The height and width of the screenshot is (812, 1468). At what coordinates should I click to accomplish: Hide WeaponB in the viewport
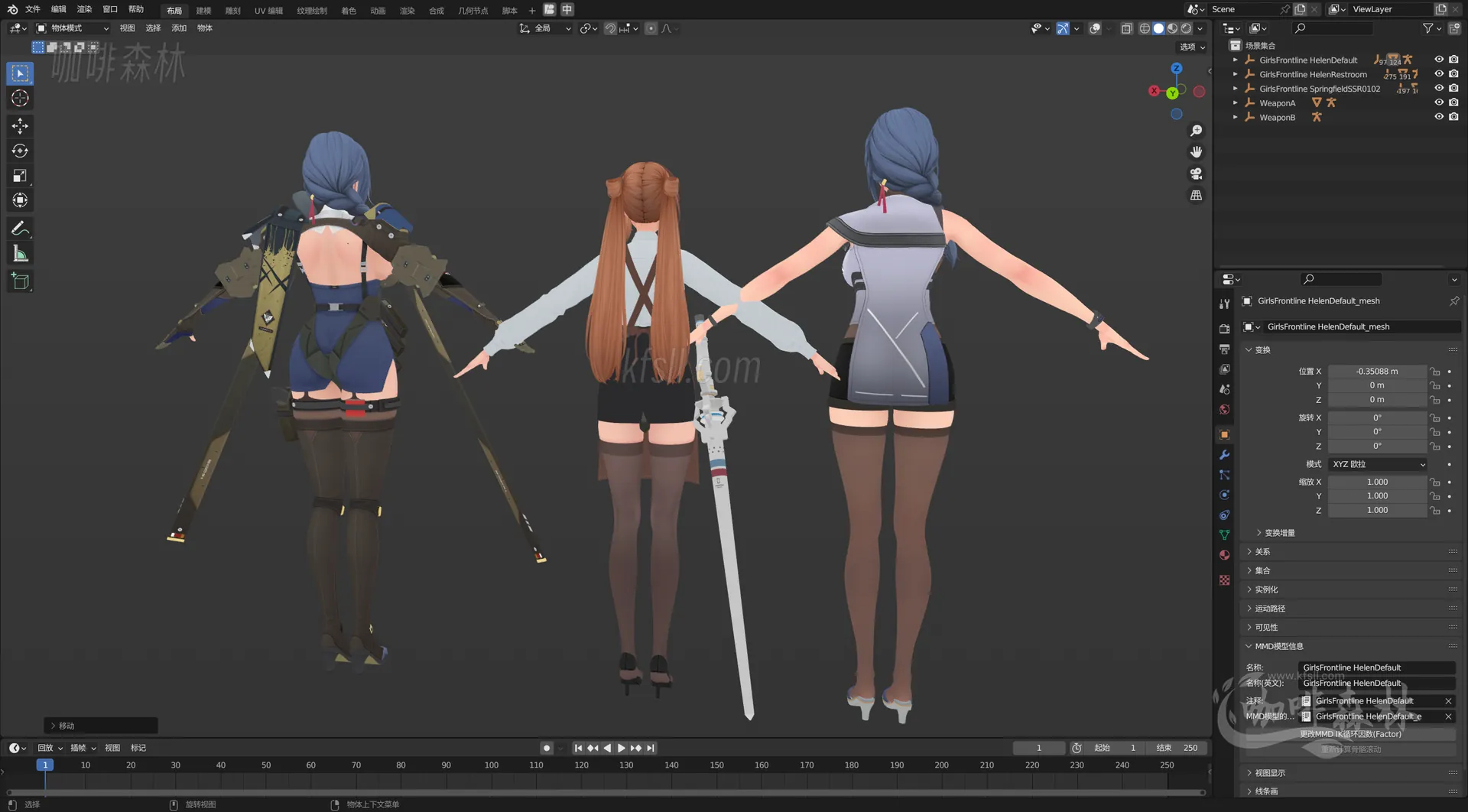(1440, 116)
